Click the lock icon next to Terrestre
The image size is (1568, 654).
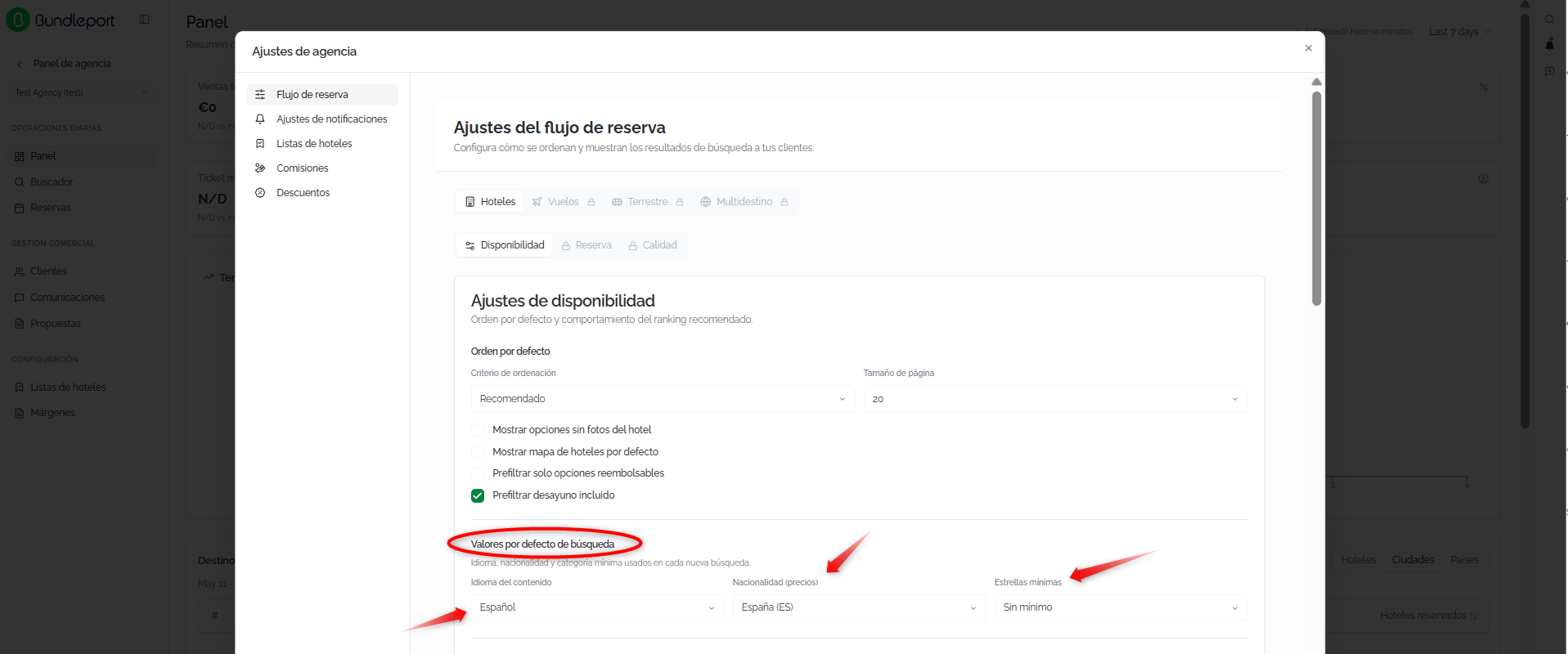click(x=680, y=202)
